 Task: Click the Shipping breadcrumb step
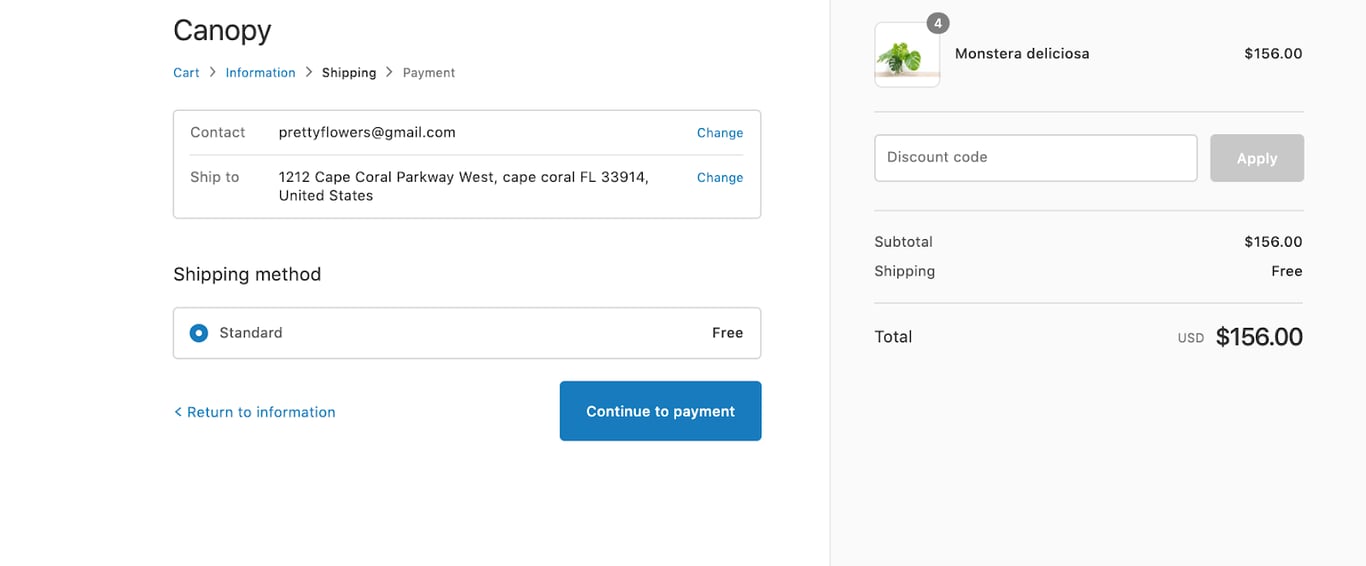coord(349,73)
